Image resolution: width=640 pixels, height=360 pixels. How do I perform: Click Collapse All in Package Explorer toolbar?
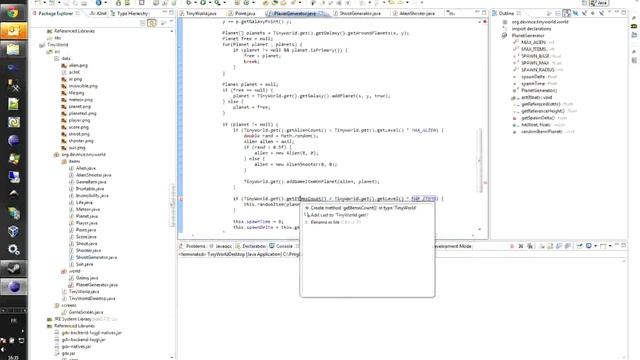(x=142, y=23)
